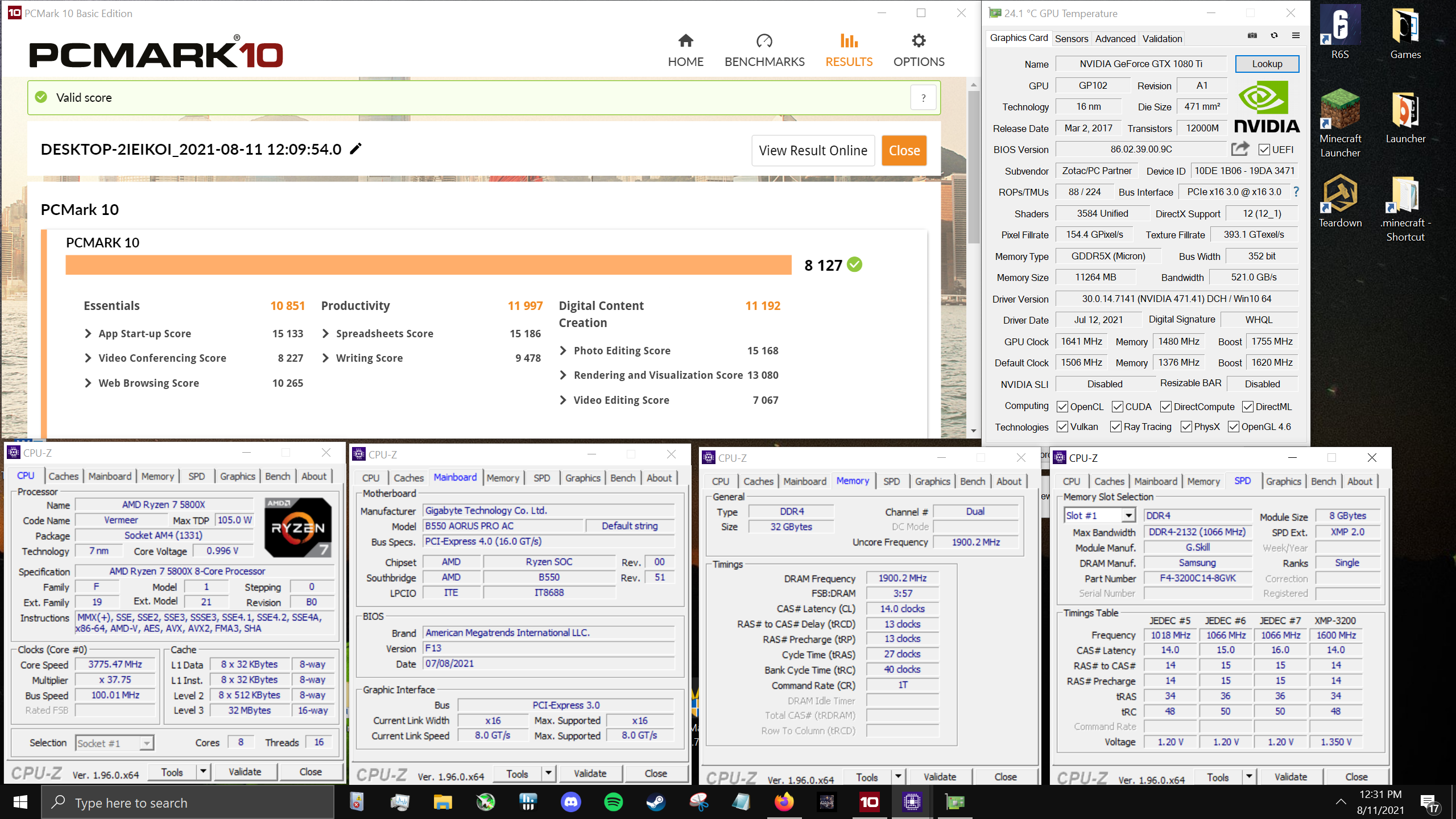1456x819 pixels.
Task: Click the Bus Interface question mark in GPU-Z
Action: (1296, 192)
